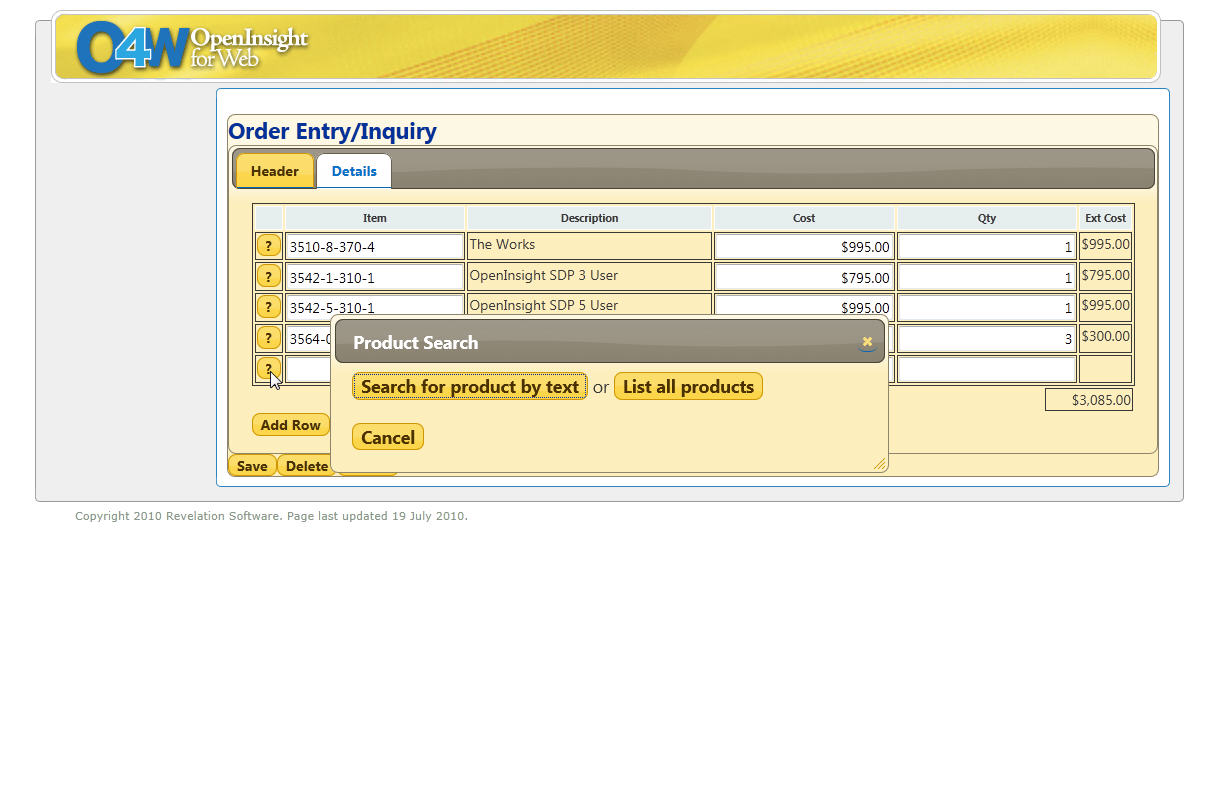
Task: Close the Product Search dialog
Action: point(867,342)
